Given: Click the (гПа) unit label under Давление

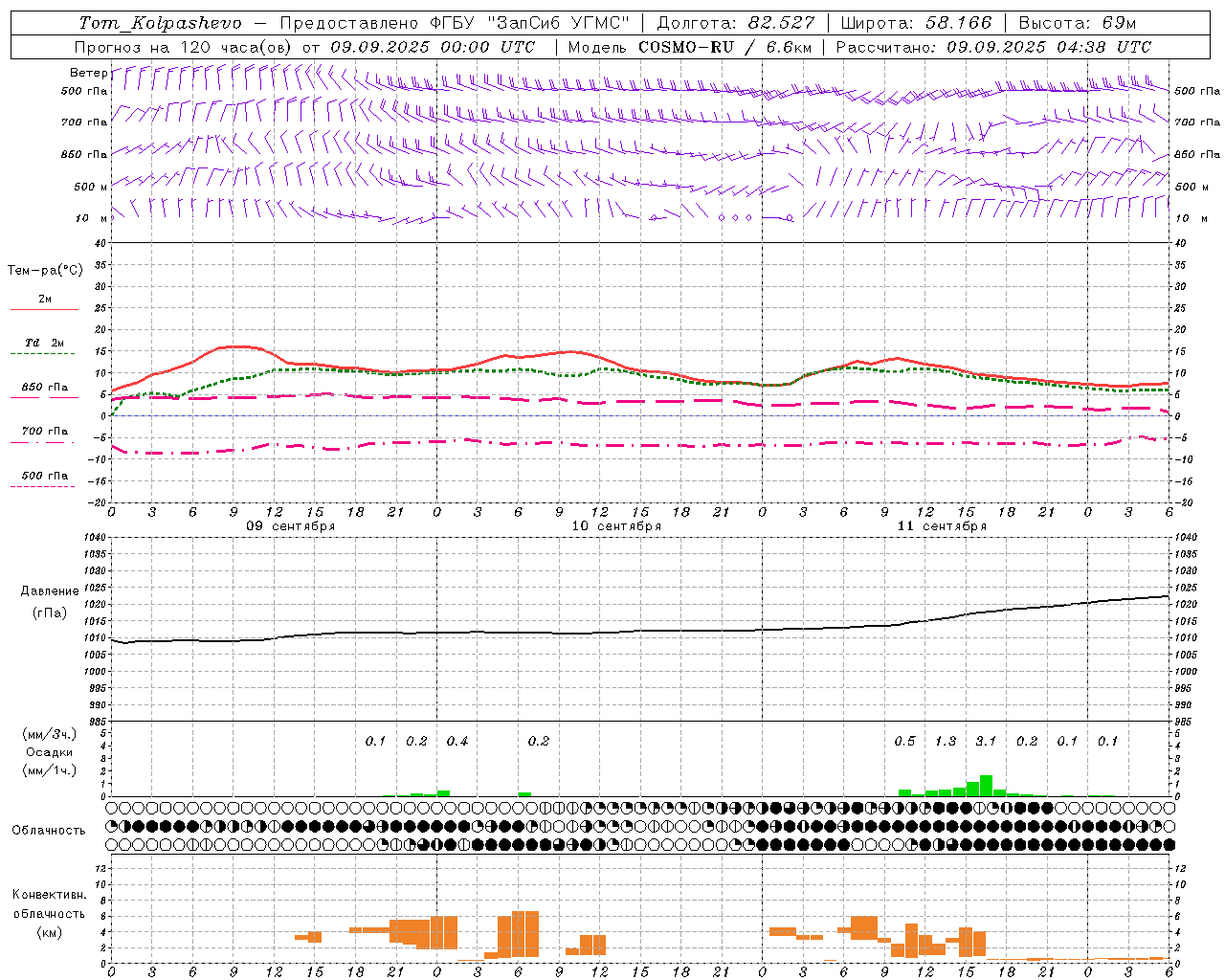Looking at the screenshot, I should point(50,613).
